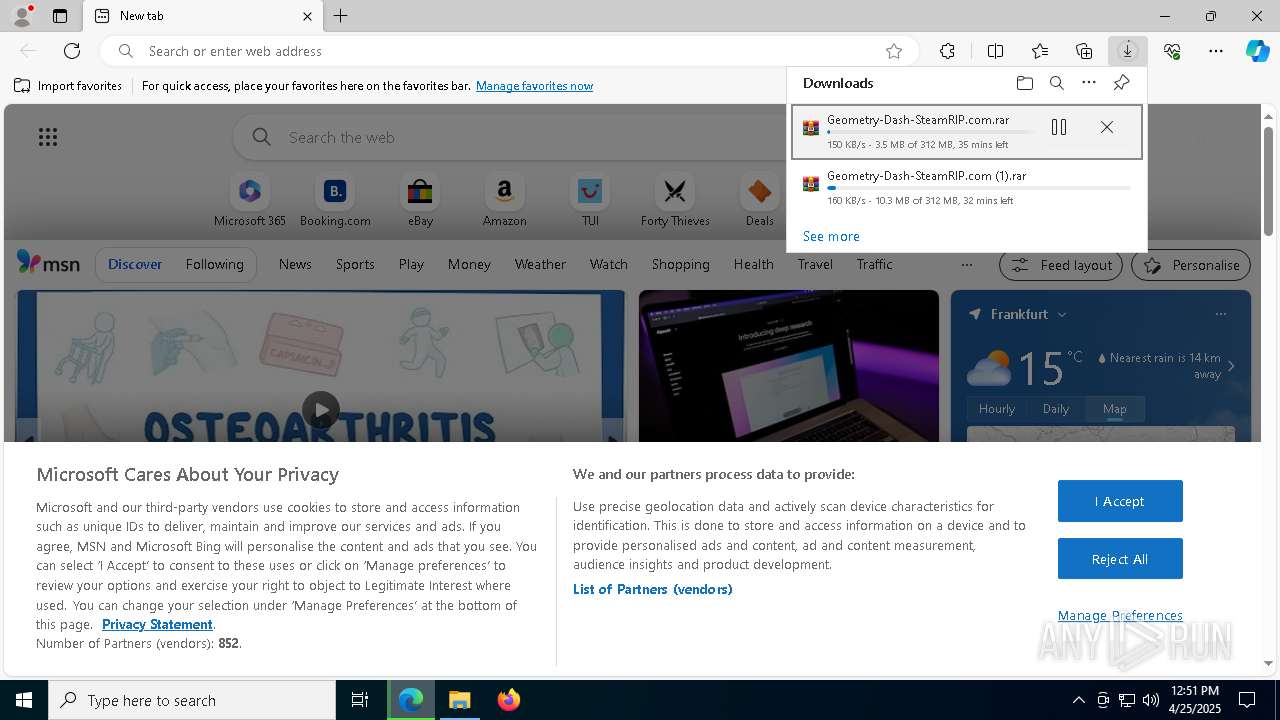Select the Following feed tab
The image size is (1280, 720).
(214, 264)
